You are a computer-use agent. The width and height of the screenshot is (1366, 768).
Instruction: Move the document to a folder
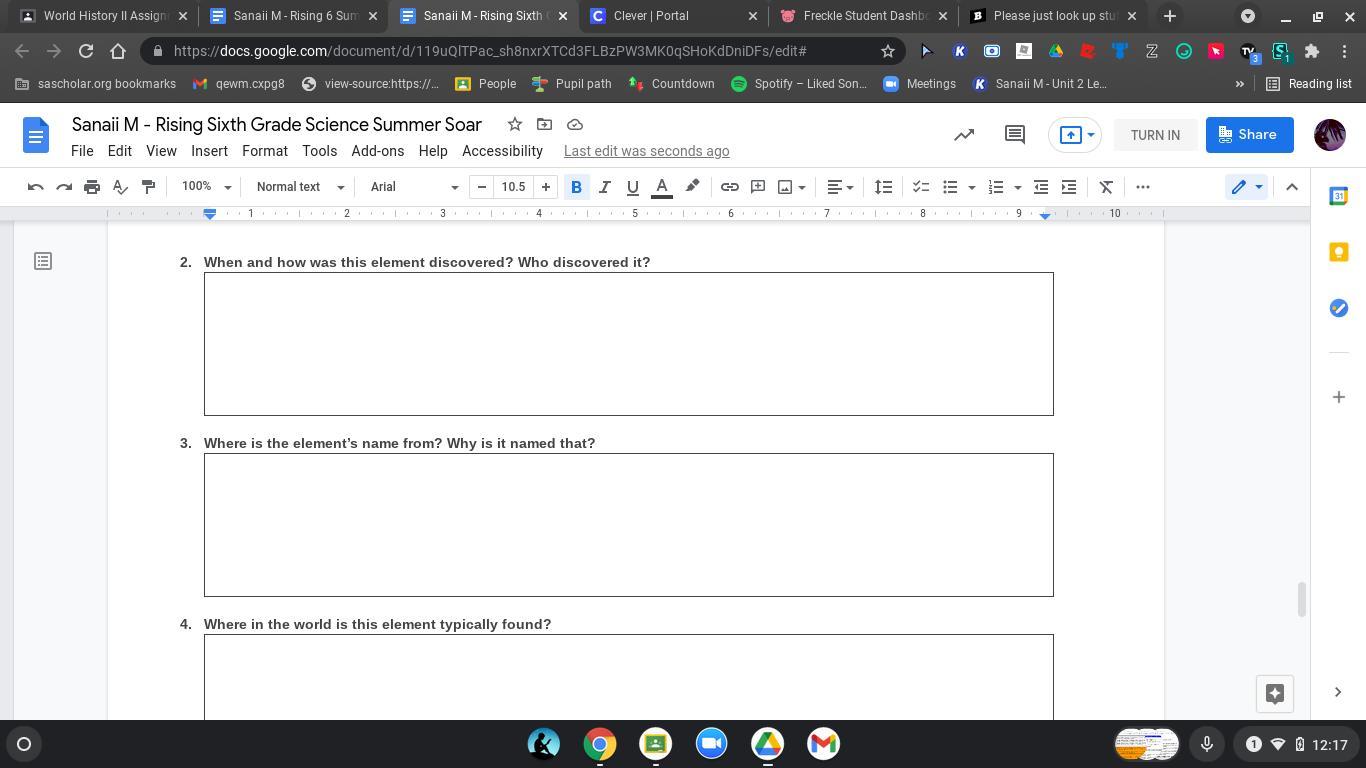click(x=544, y=124)
